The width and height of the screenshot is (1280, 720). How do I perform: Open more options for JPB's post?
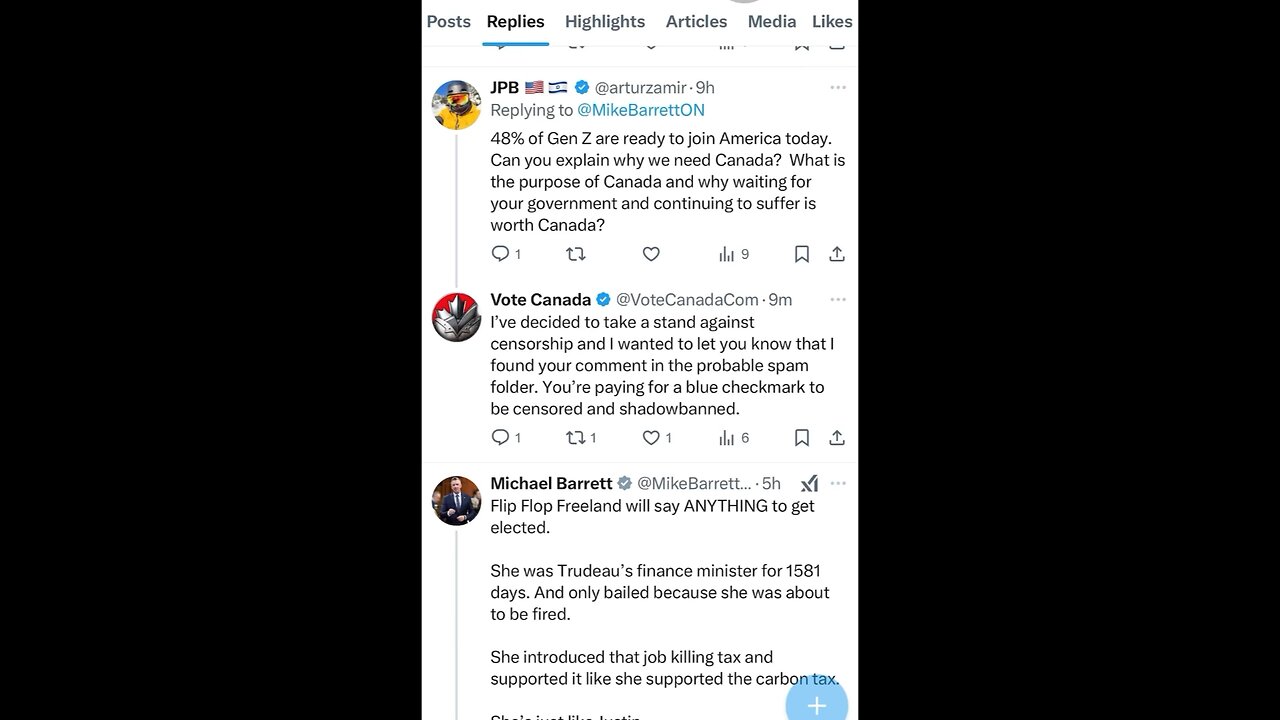point(838,88)
